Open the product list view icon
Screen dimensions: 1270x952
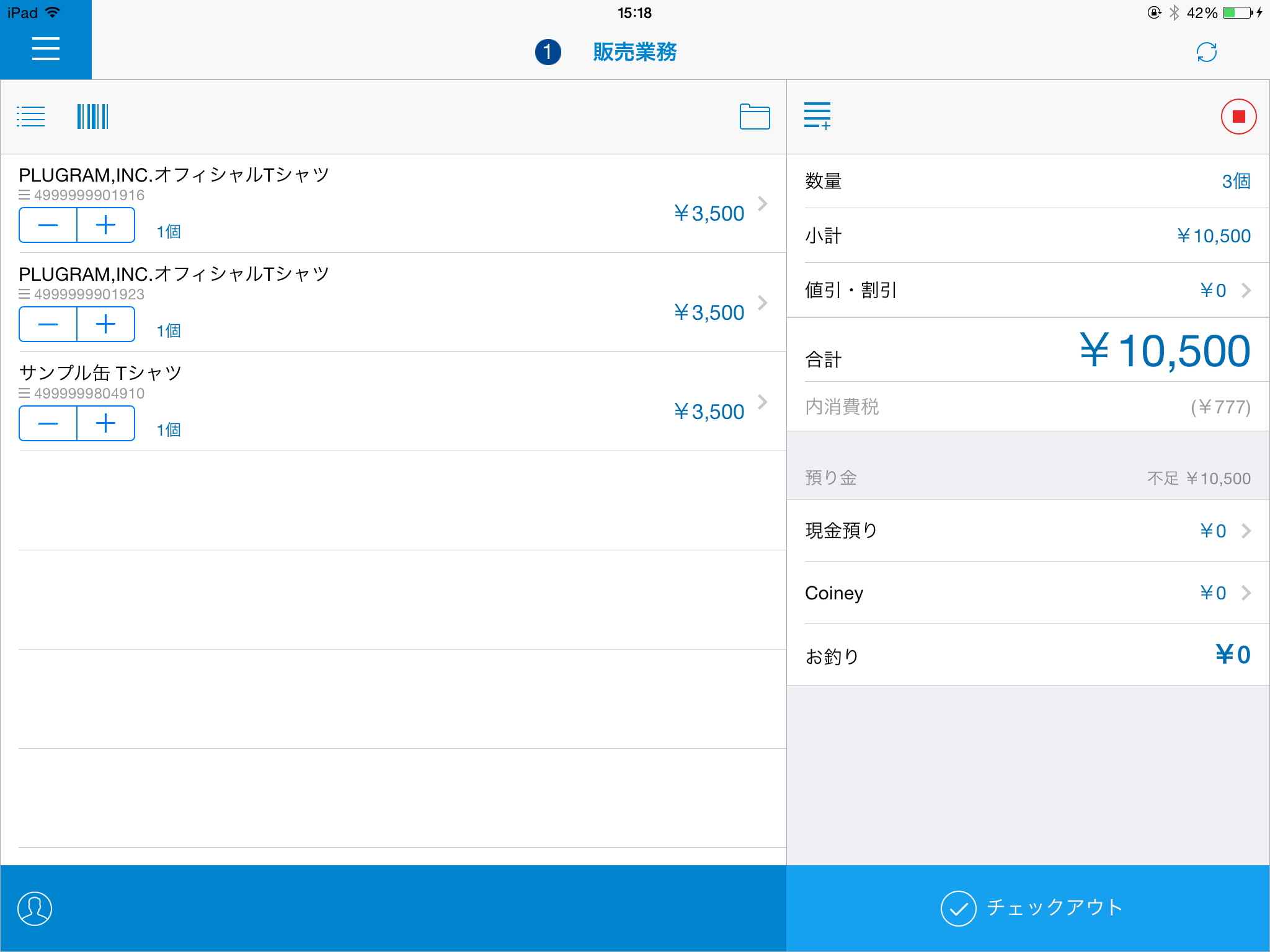(x=31, y=117)
